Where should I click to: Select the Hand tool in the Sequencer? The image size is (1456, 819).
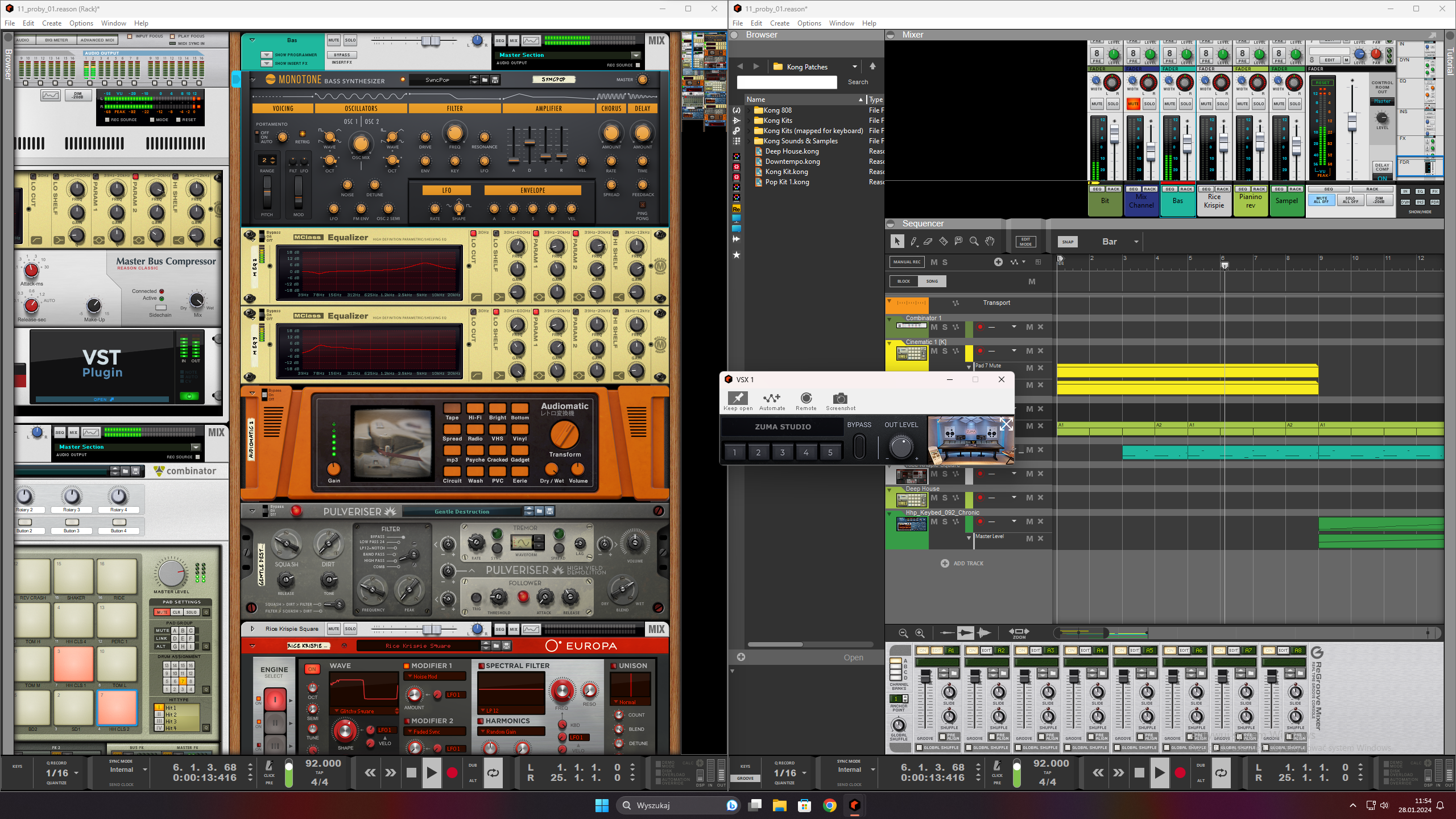point(990,242)
